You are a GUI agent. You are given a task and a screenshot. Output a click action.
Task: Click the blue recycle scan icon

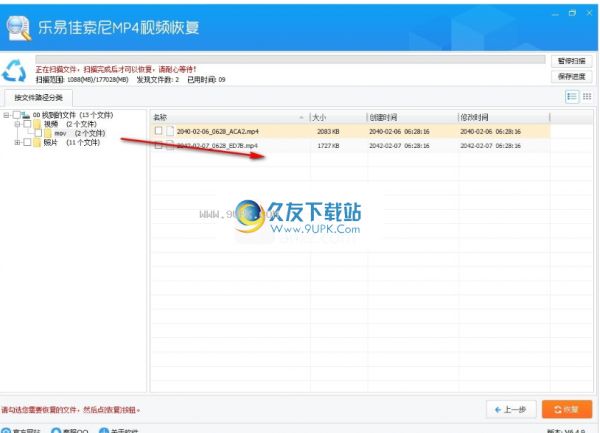14,71
